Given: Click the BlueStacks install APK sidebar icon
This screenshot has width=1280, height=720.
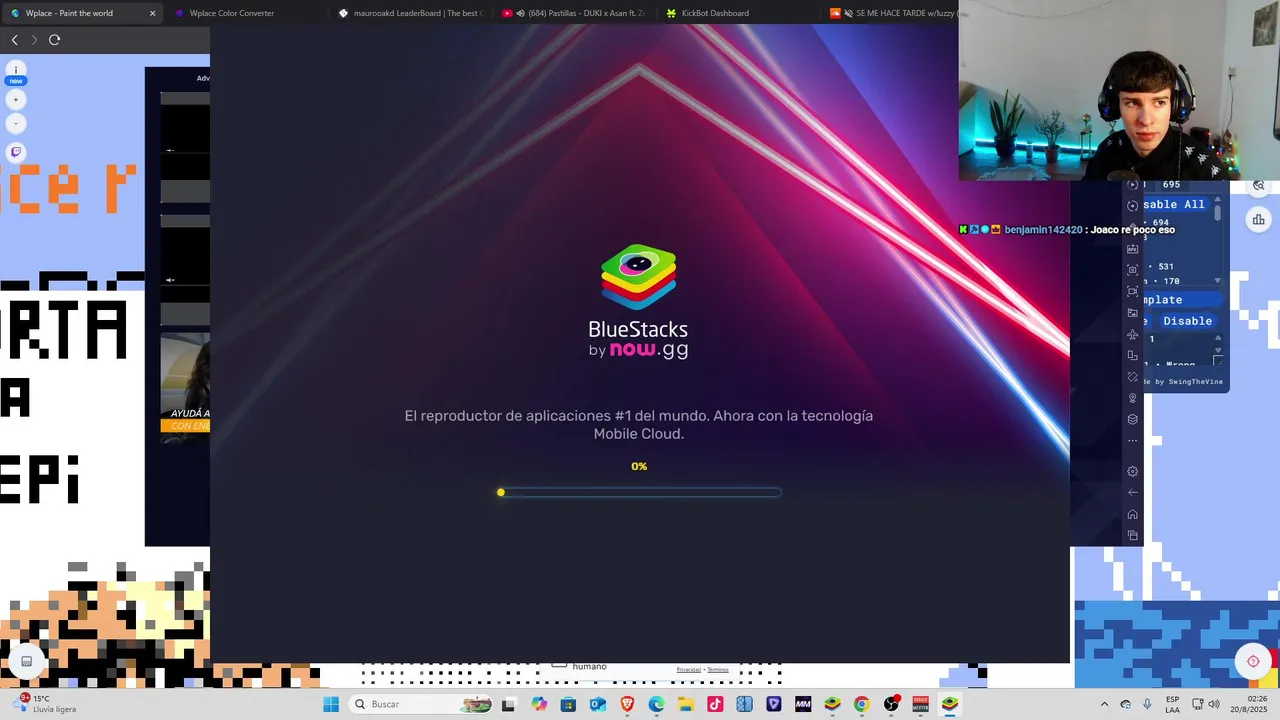Looking at the screenshot, I should click(1132, 249).
